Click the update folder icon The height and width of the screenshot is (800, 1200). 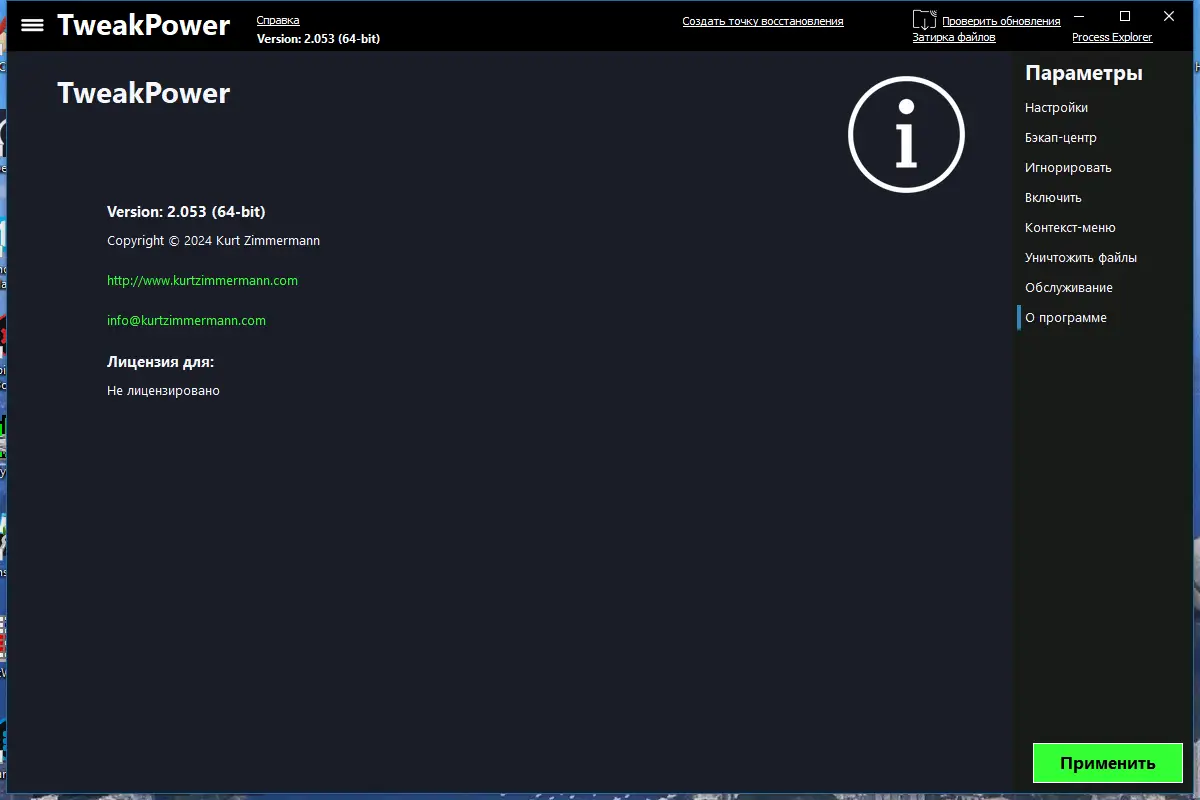click(x=925, y=20)
